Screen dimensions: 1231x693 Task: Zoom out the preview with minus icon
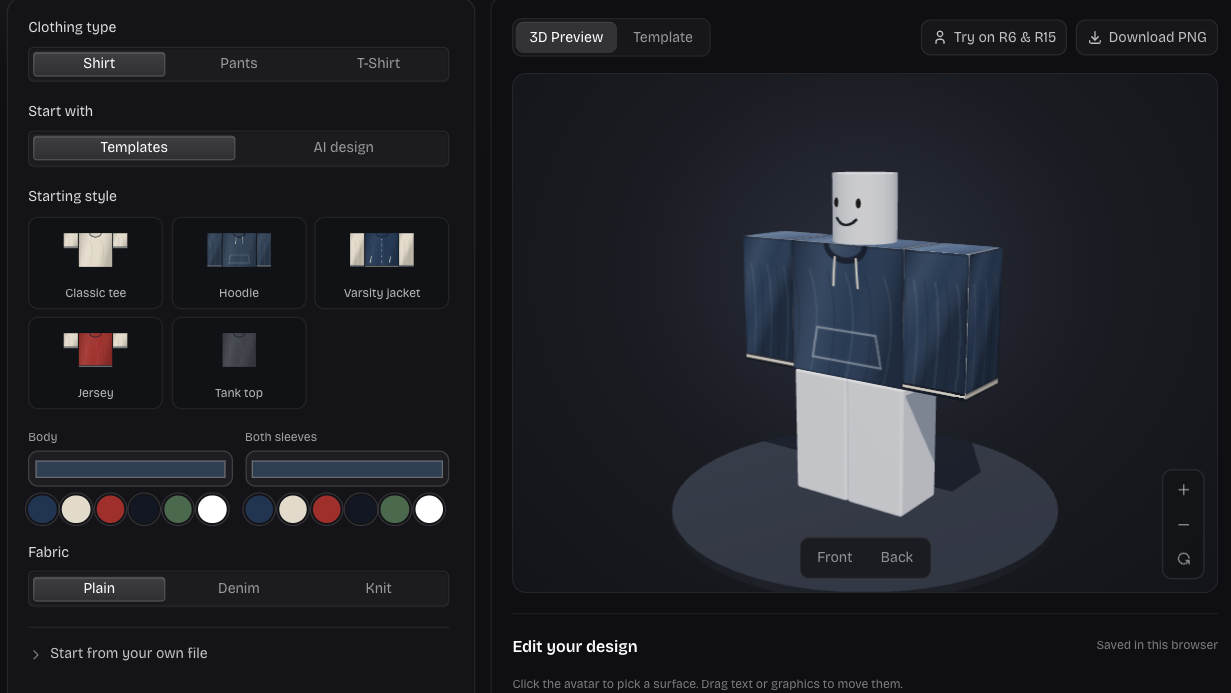tap(1184, 525)
